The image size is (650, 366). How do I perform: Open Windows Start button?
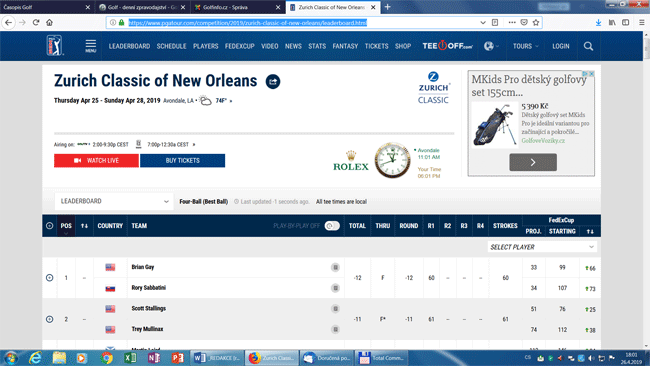(11, 358)
